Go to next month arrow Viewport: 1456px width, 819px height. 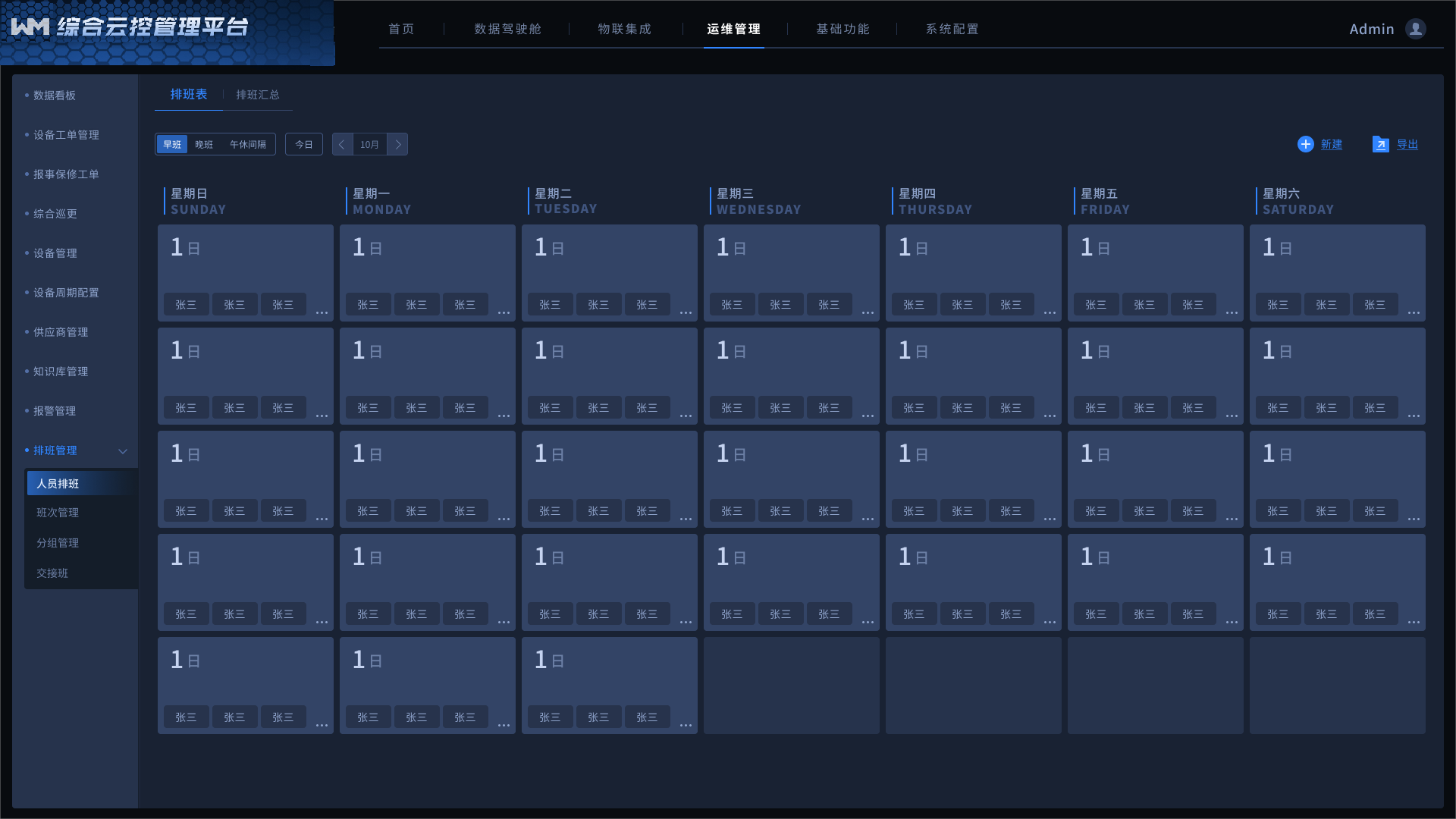[x=397, y=144]
